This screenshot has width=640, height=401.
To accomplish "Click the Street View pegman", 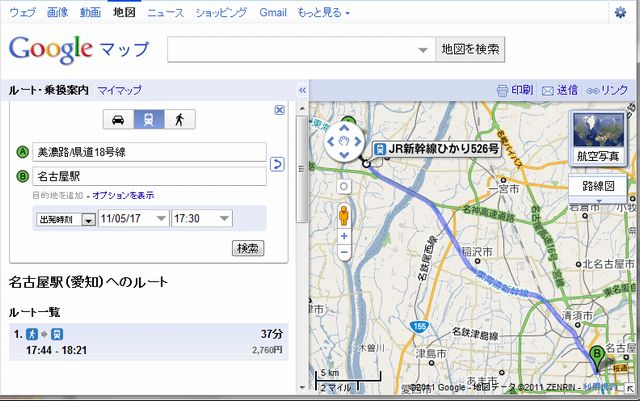I will [344, 215].
